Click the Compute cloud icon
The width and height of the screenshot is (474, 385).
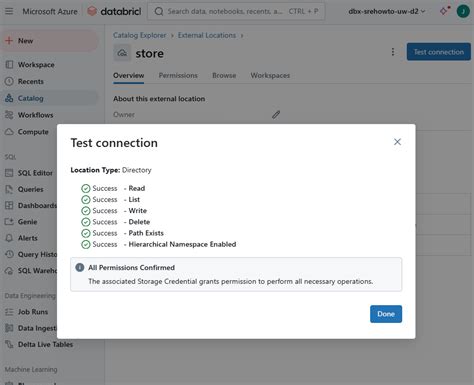coord(9,132)
